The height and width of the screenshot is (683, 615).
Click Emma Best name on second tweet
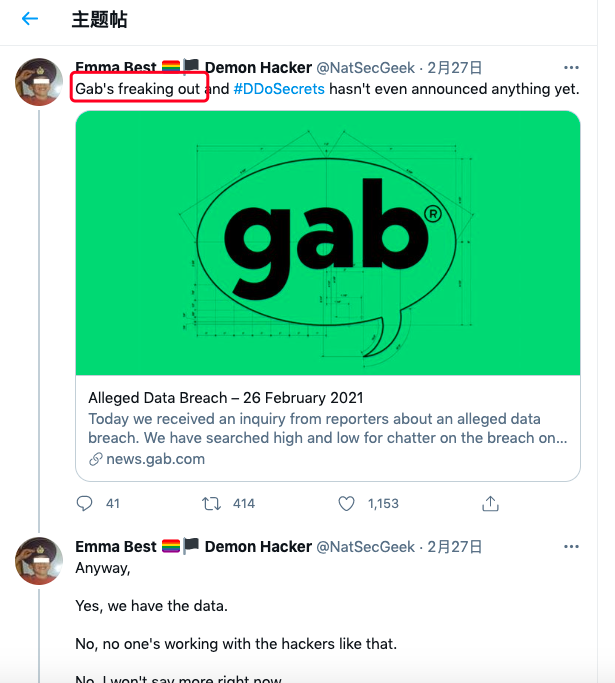(x=115, y=546)
